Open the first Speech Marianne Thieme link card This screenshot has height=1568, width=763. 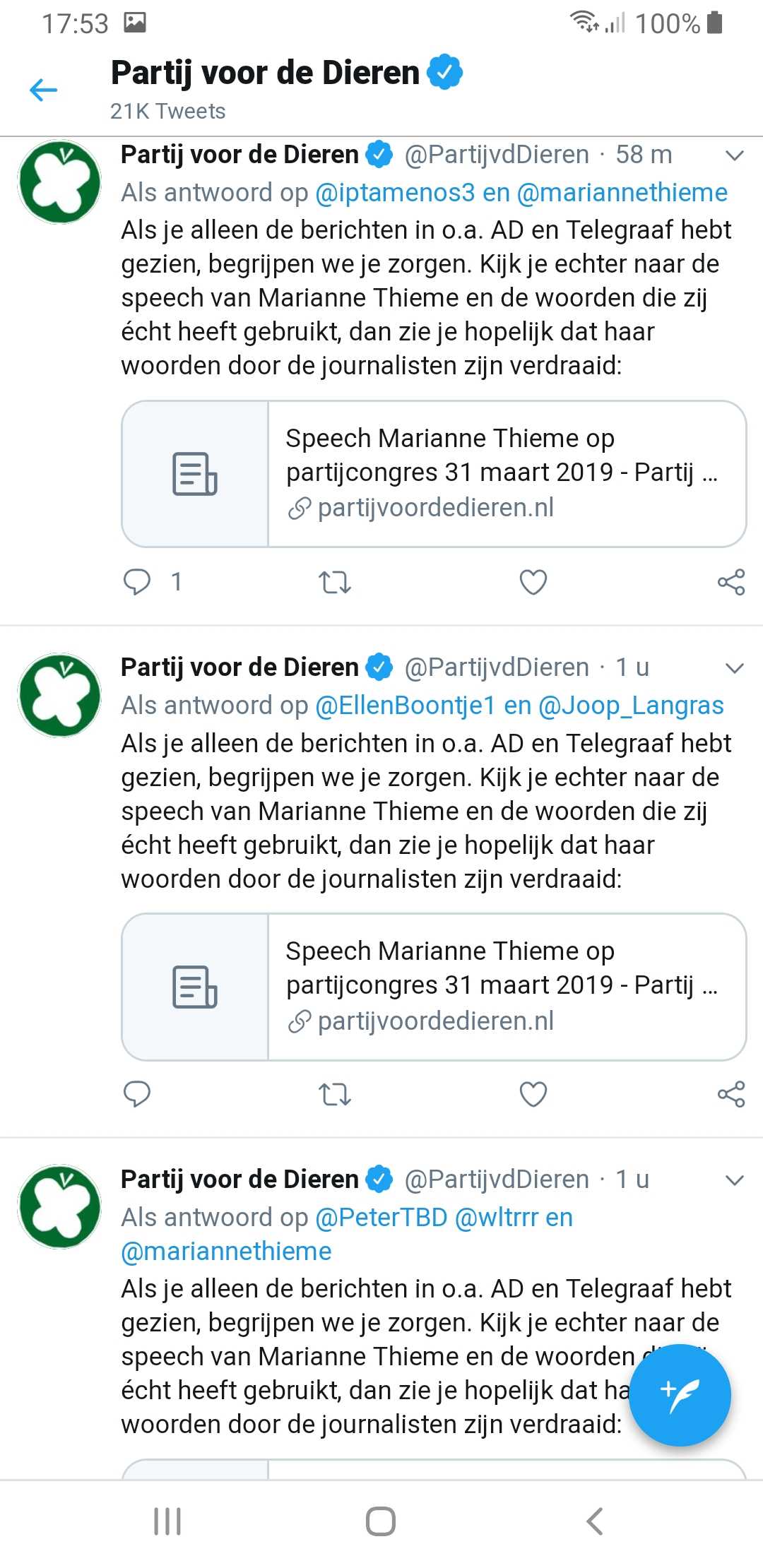coord(434,474)
